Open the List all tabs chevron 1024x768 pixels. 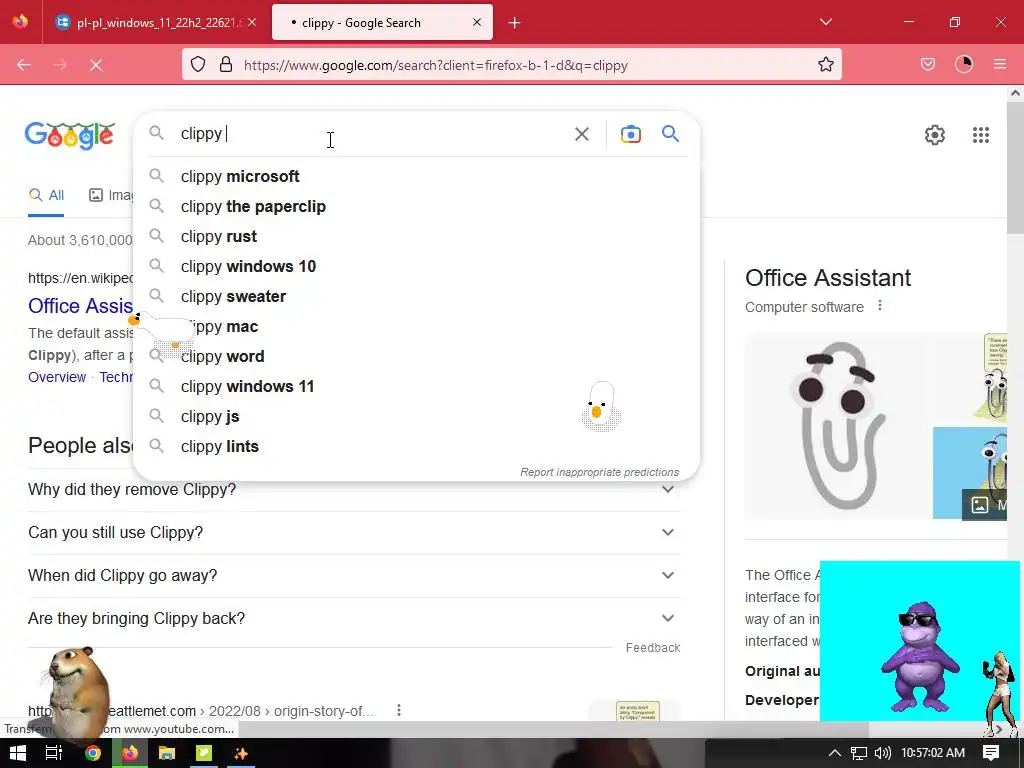(825, 22)
